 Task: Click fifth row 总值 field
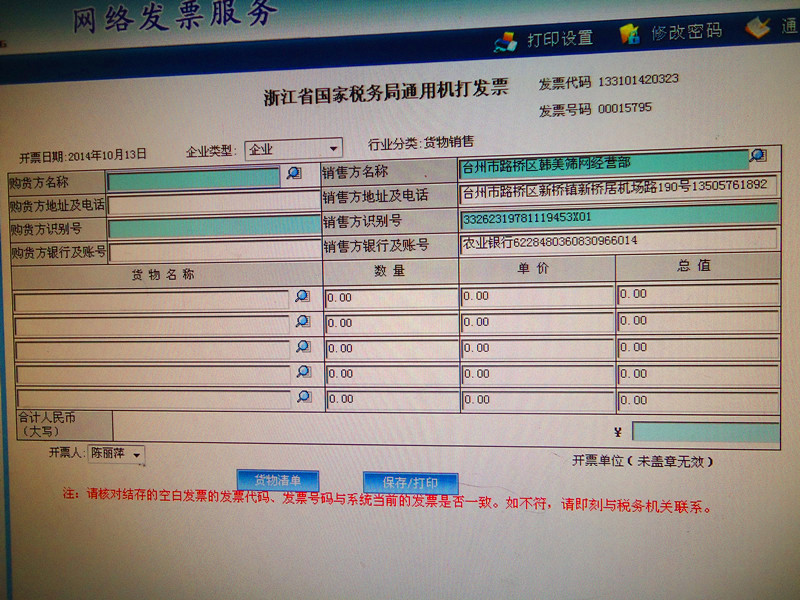tap(698, 401)
